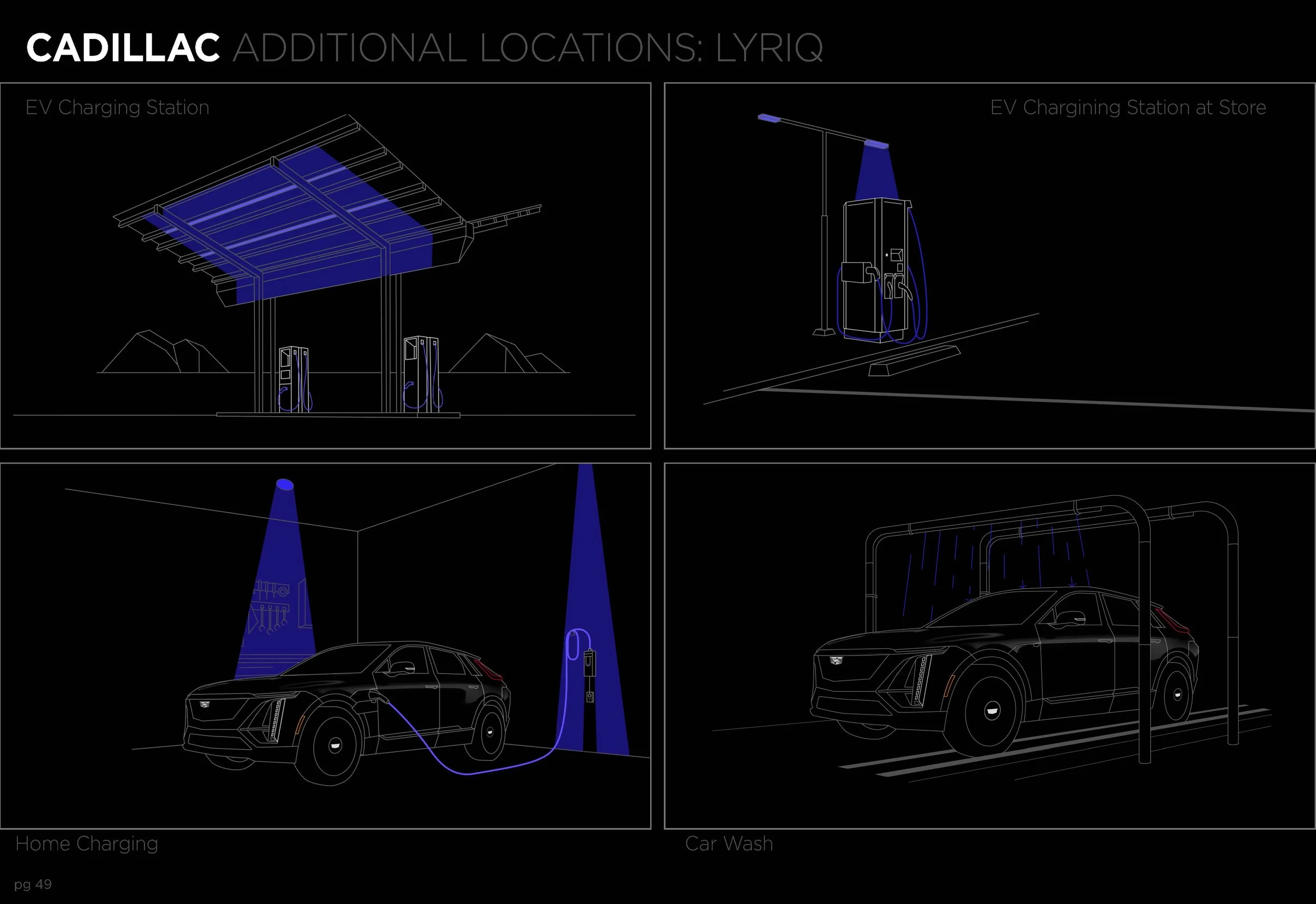Click the 'CADILLAC' bold heading word
Screen dimensions: 1316x904
(x=123, y=47)
